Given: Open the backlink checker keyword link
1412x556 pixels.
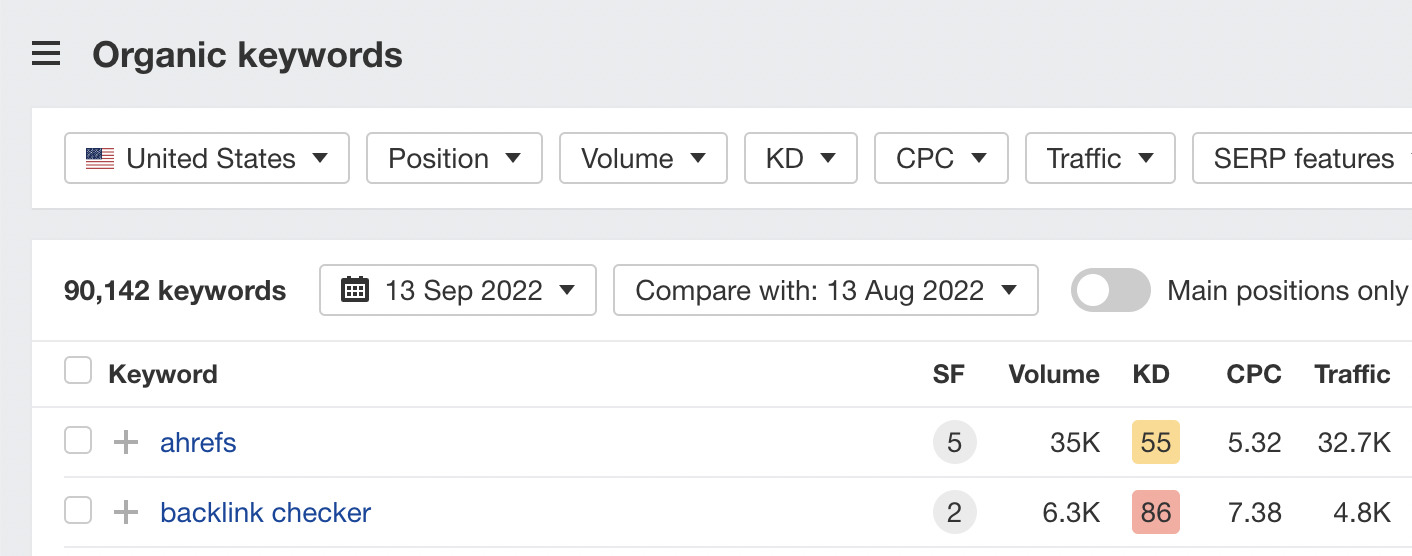Looking at the screenshot, I should (265, 513).
